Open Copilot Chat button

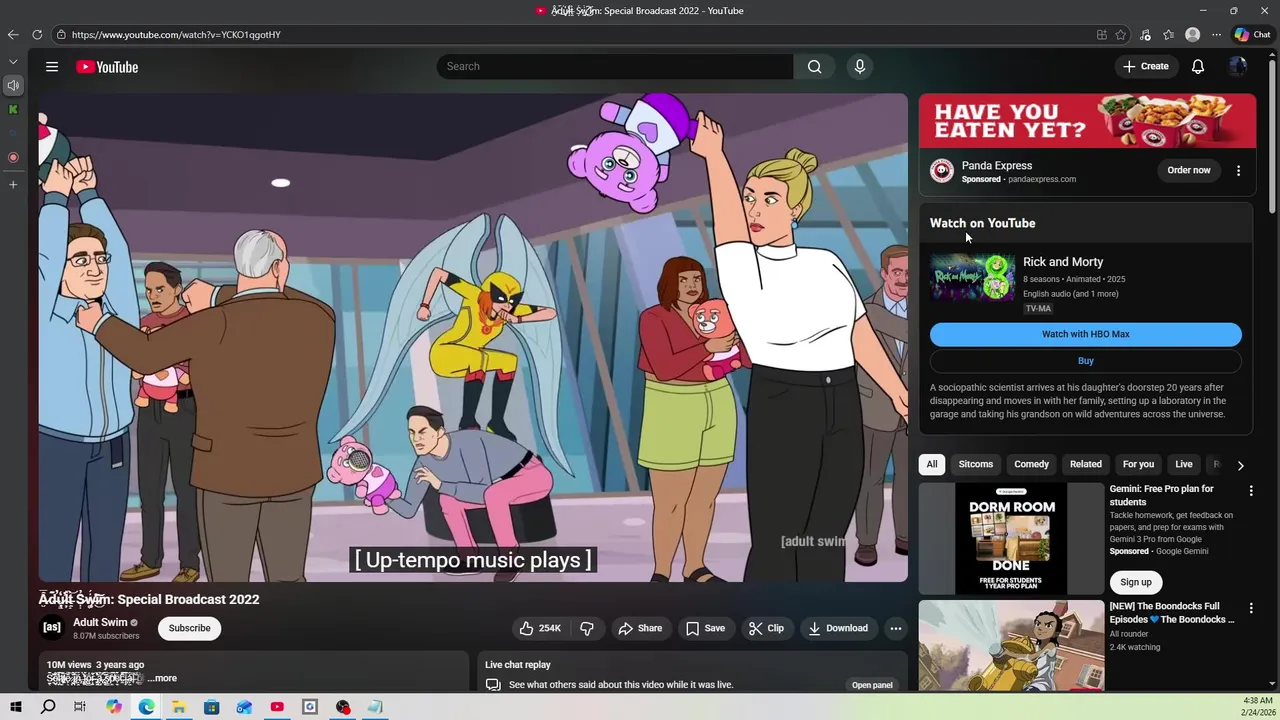[1252, 35]
